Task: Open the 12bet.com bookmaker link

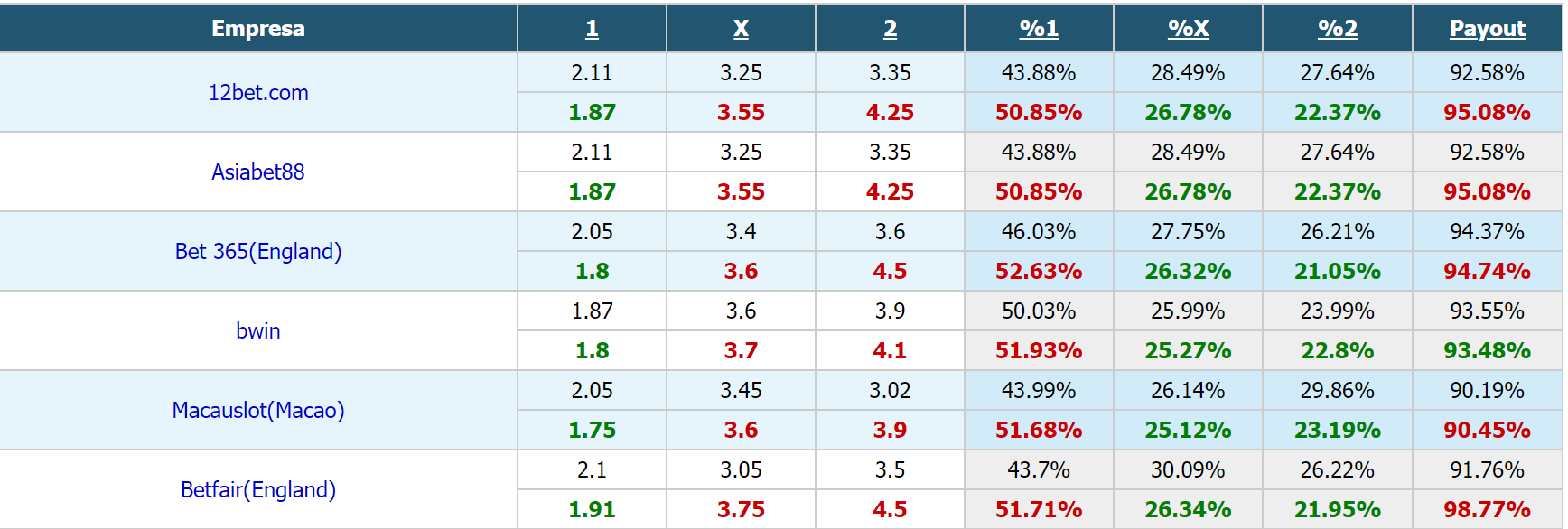Action: pyautogui.click(x=258, y=93)
